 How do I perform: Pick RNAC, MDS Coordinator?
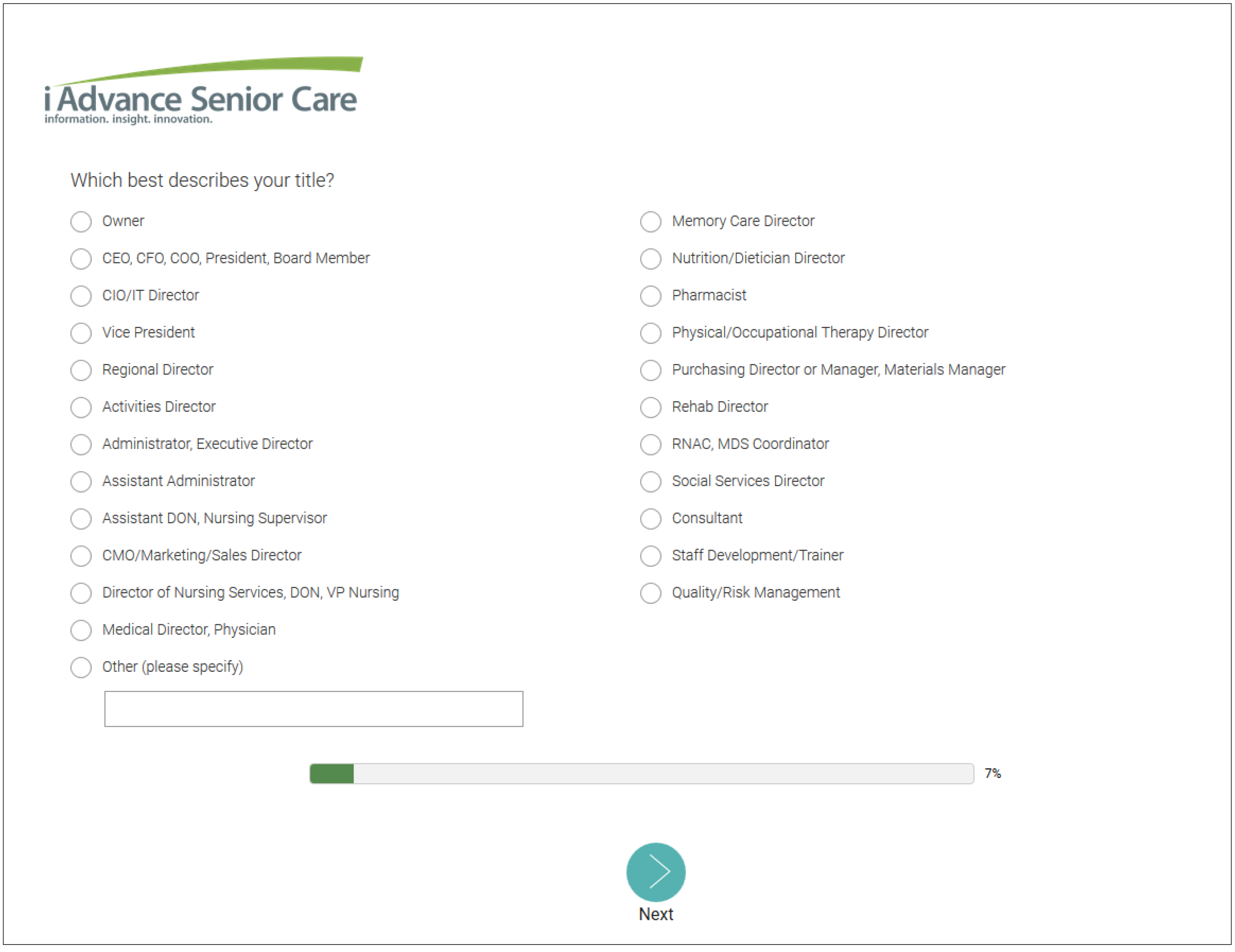coord(650,444)
